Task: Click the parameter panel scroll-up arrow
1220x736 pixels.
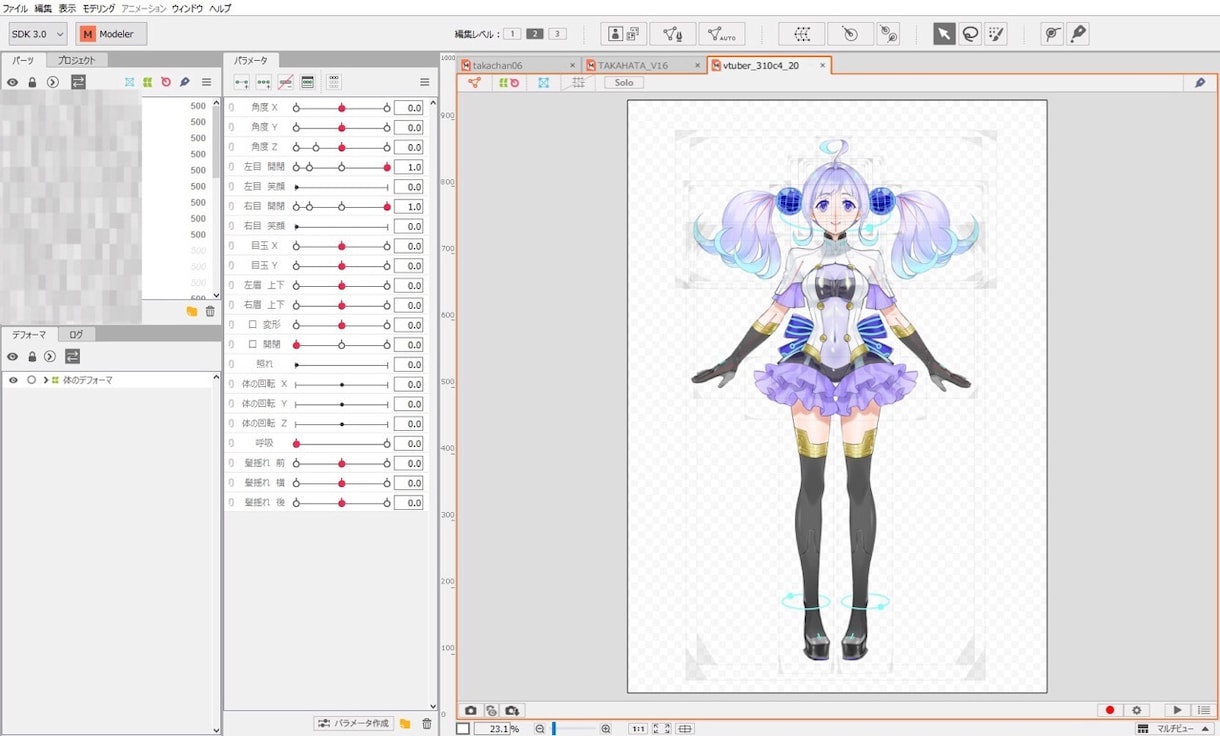Action: coord(433,101)
